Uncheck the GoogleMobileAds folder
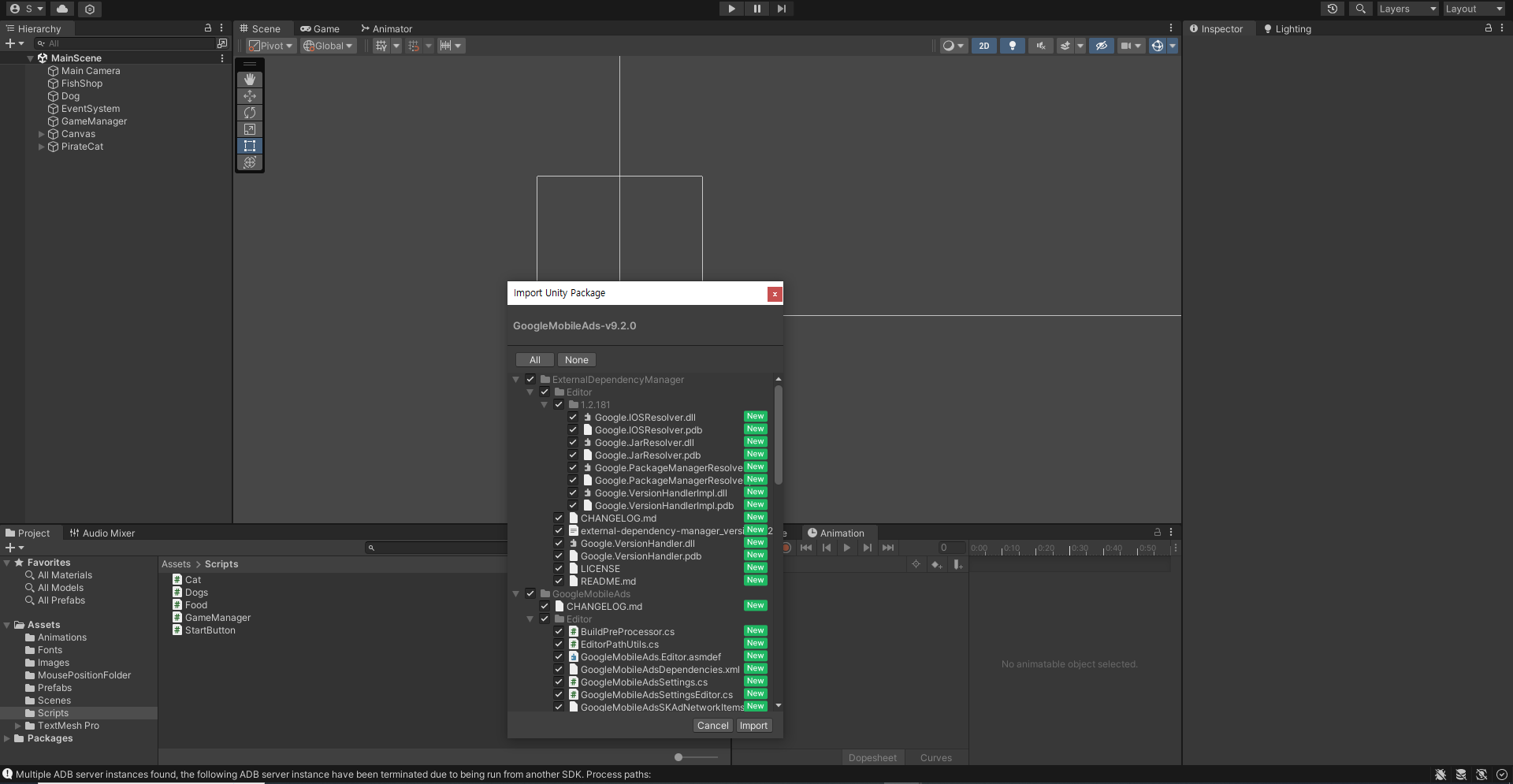Viewport: 1513px width, 784px height. pos(530,594)
